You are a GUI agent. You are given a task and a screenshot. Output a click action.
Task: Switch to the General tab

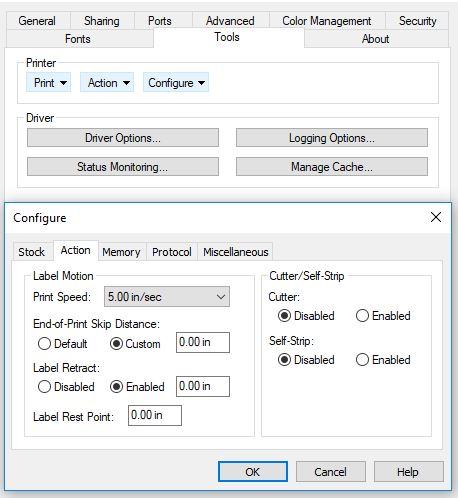37,21
